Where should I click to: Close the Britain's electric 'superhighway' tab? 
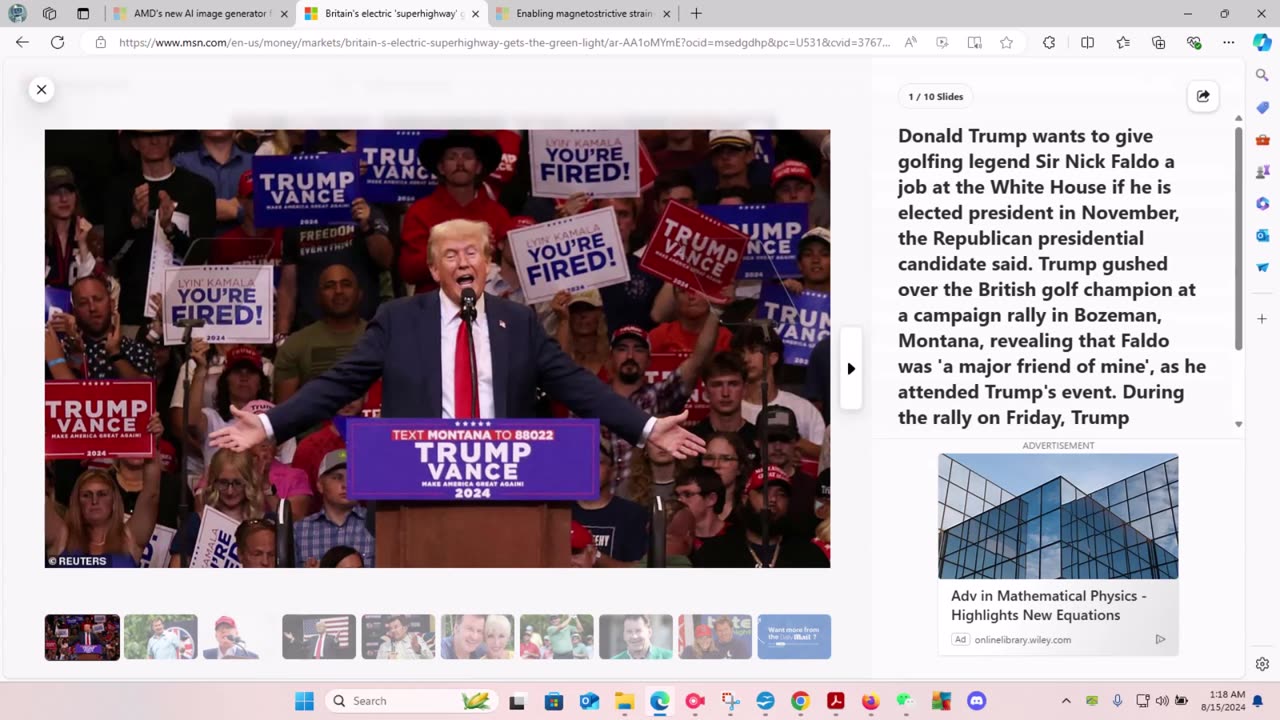[x=475, y=14]
